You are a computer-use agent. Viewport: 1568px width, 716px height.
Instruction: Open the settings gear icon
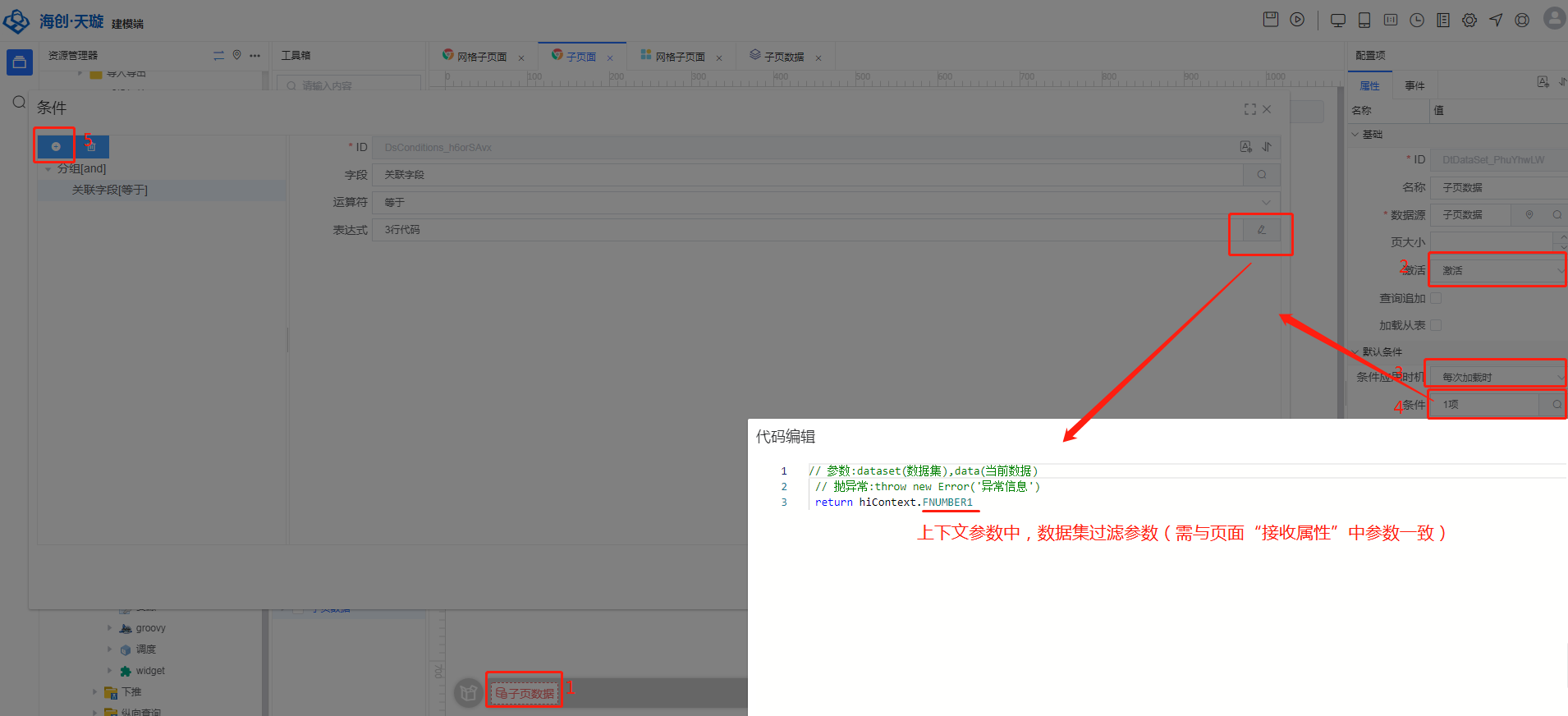[x=1469, y=21]
